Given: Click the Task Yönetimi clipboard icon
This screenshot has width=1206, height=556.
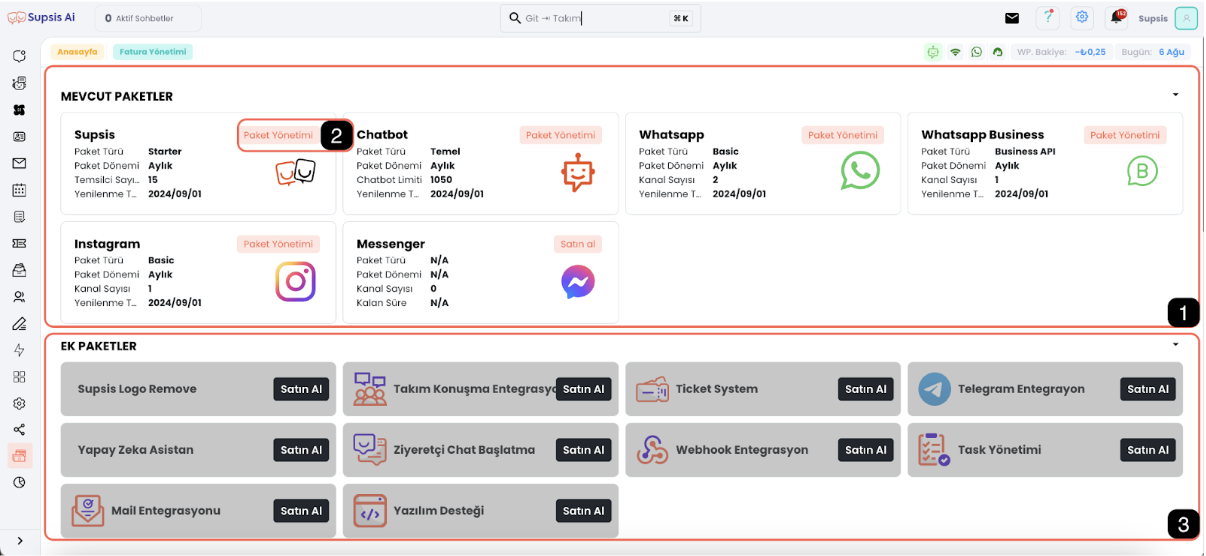Looking at the screenshot, I should pos(934,450).
